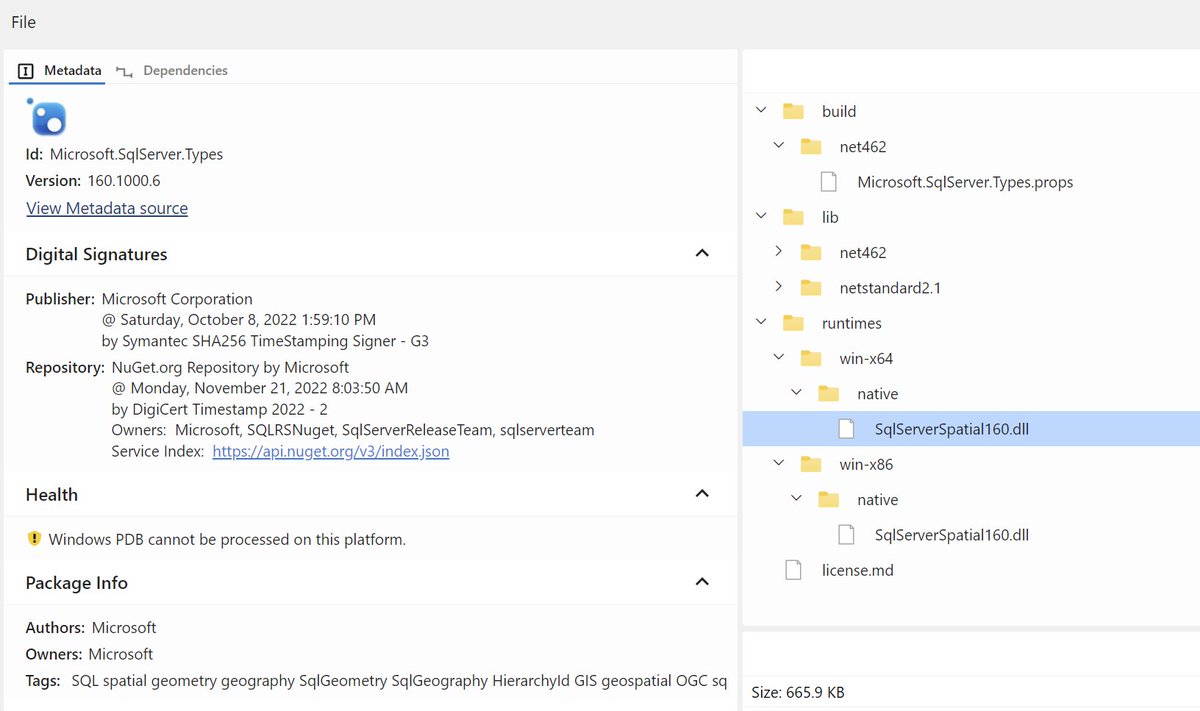The width and height of the screenshot is (1200, 711).
Task: Click the license.md file icon
Action: tap(794, 570)
